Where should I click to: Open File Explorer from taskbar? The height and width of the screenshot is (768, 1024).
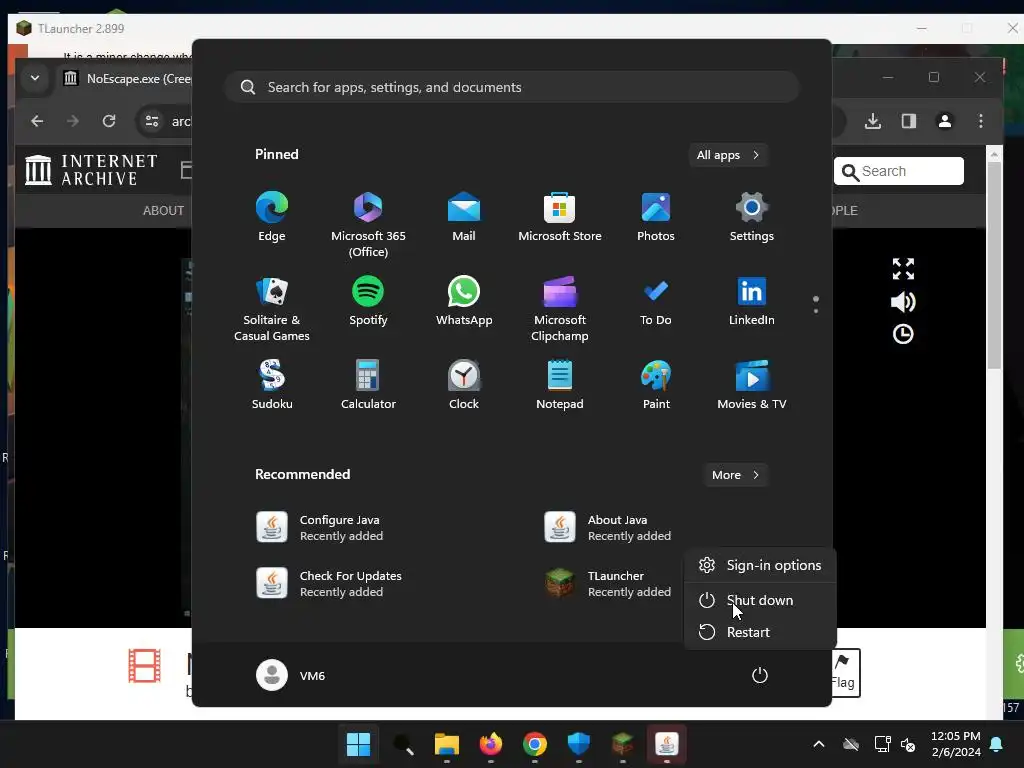(447, 744)
